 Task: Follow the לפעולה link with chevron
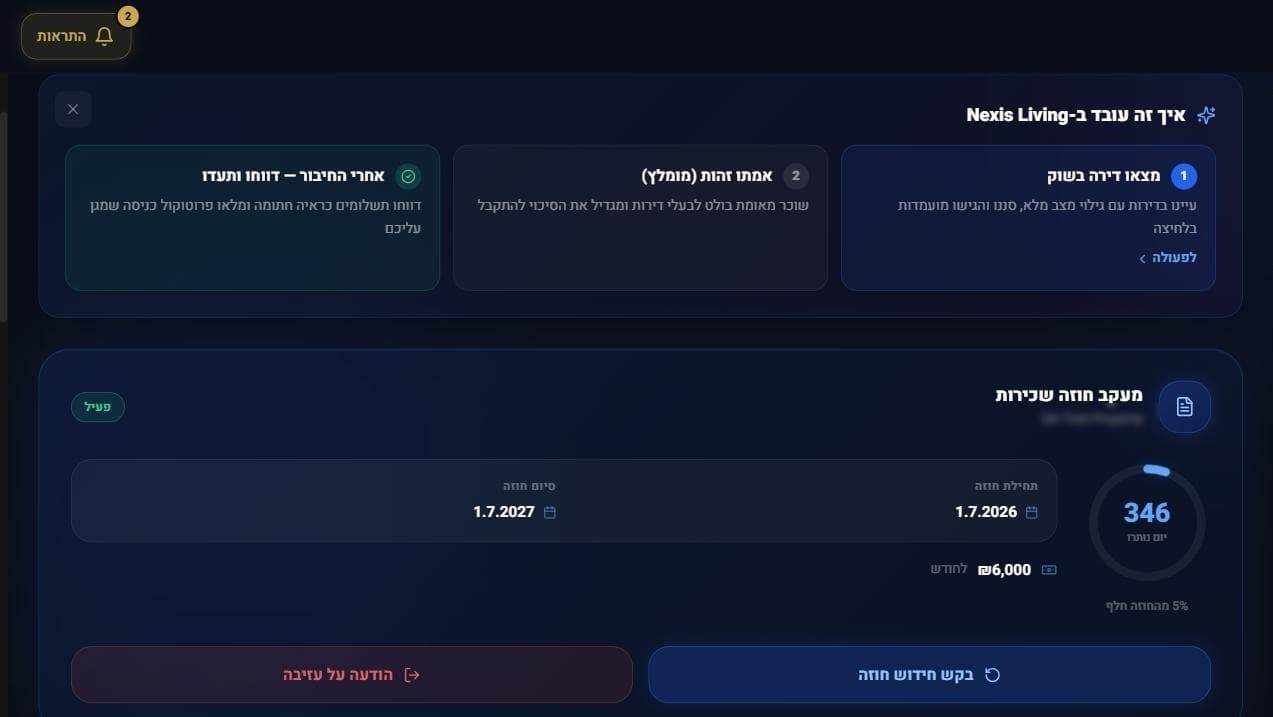pyautogui.click(x=1167, y=258)
